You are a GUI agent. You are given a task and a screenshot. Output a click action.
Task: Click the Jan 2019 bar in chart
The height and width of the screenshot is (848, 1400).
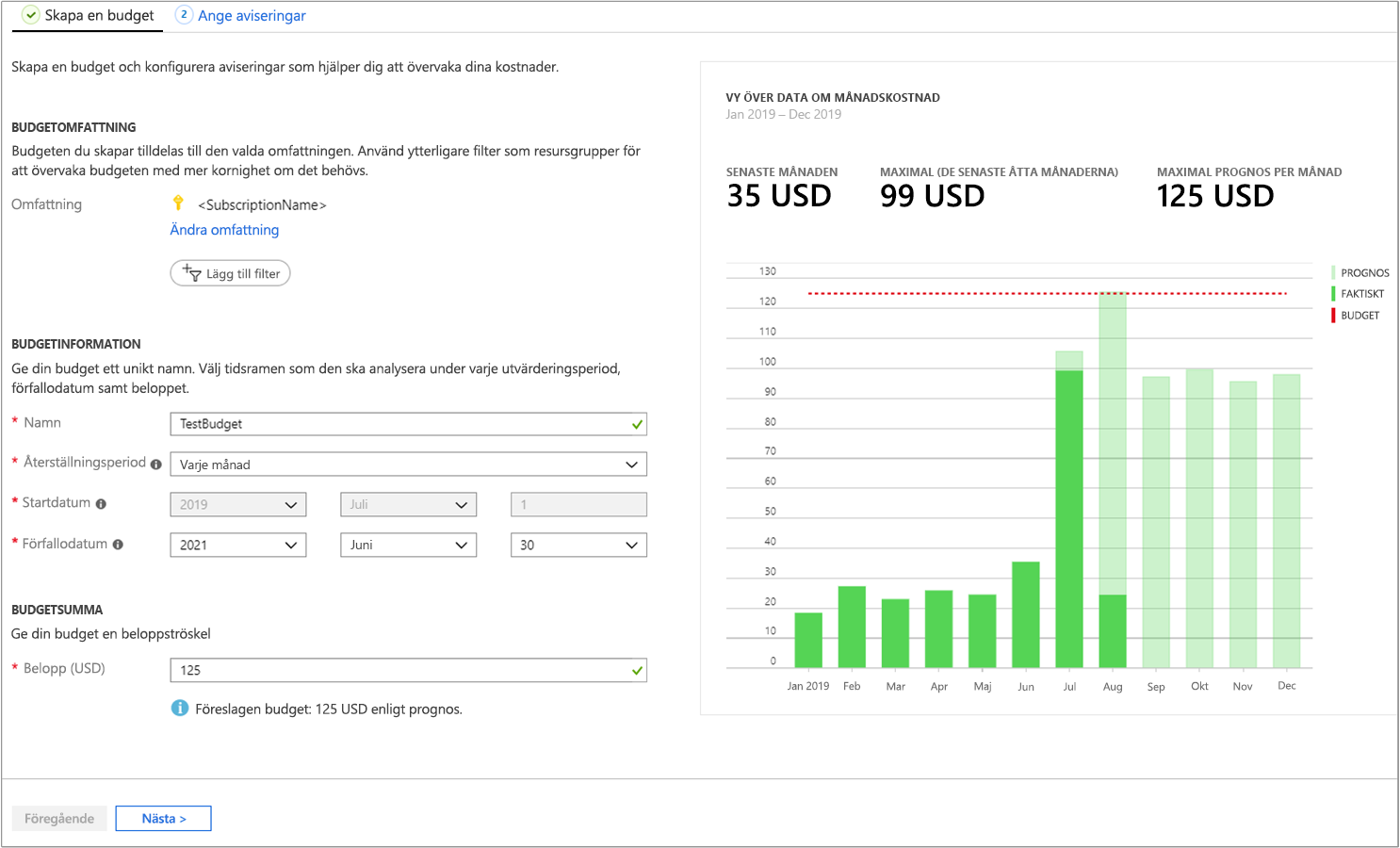pyautogui.click(x=808, y=641)
